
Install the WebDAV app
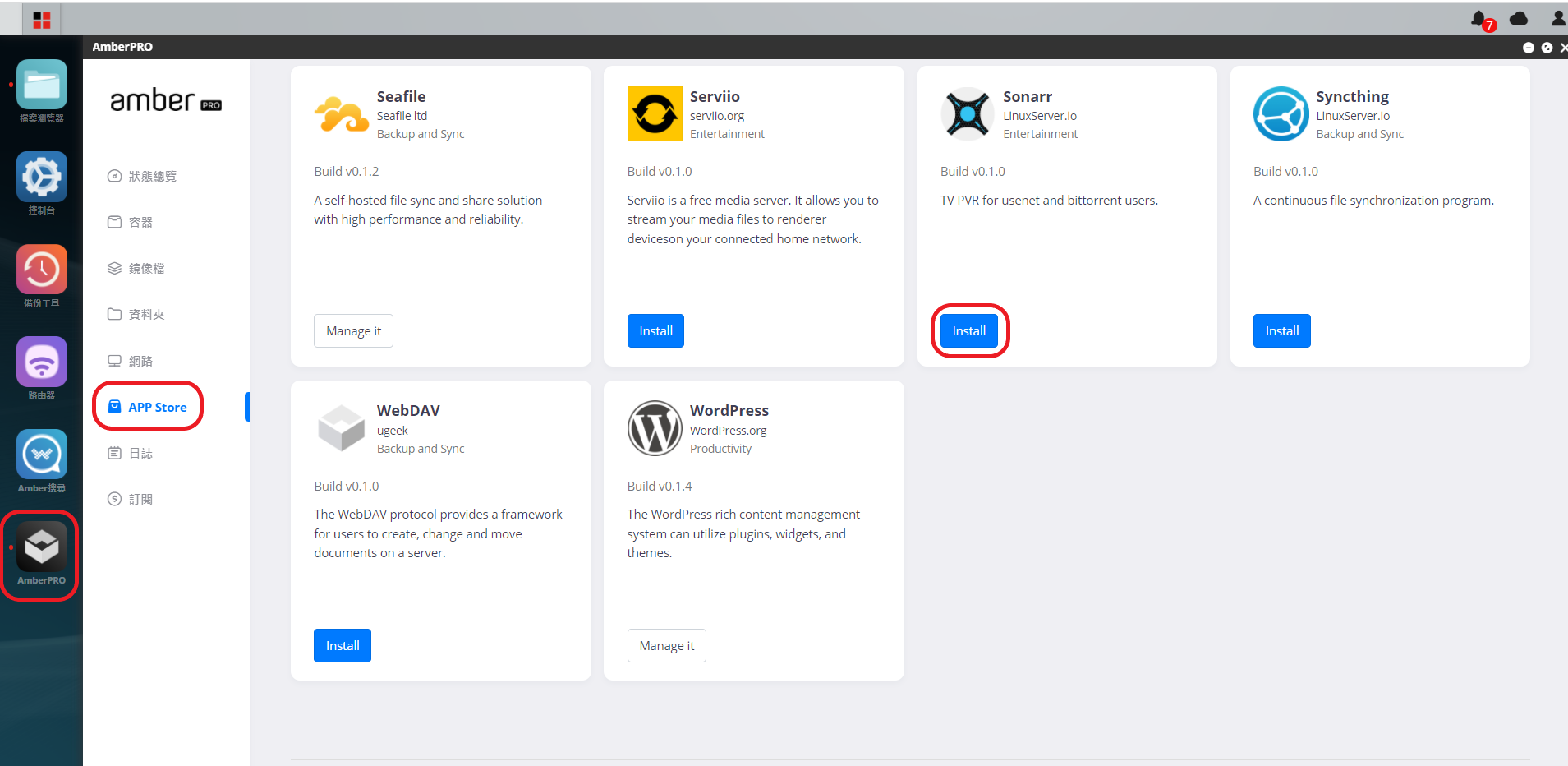click(x=343, y=646)
